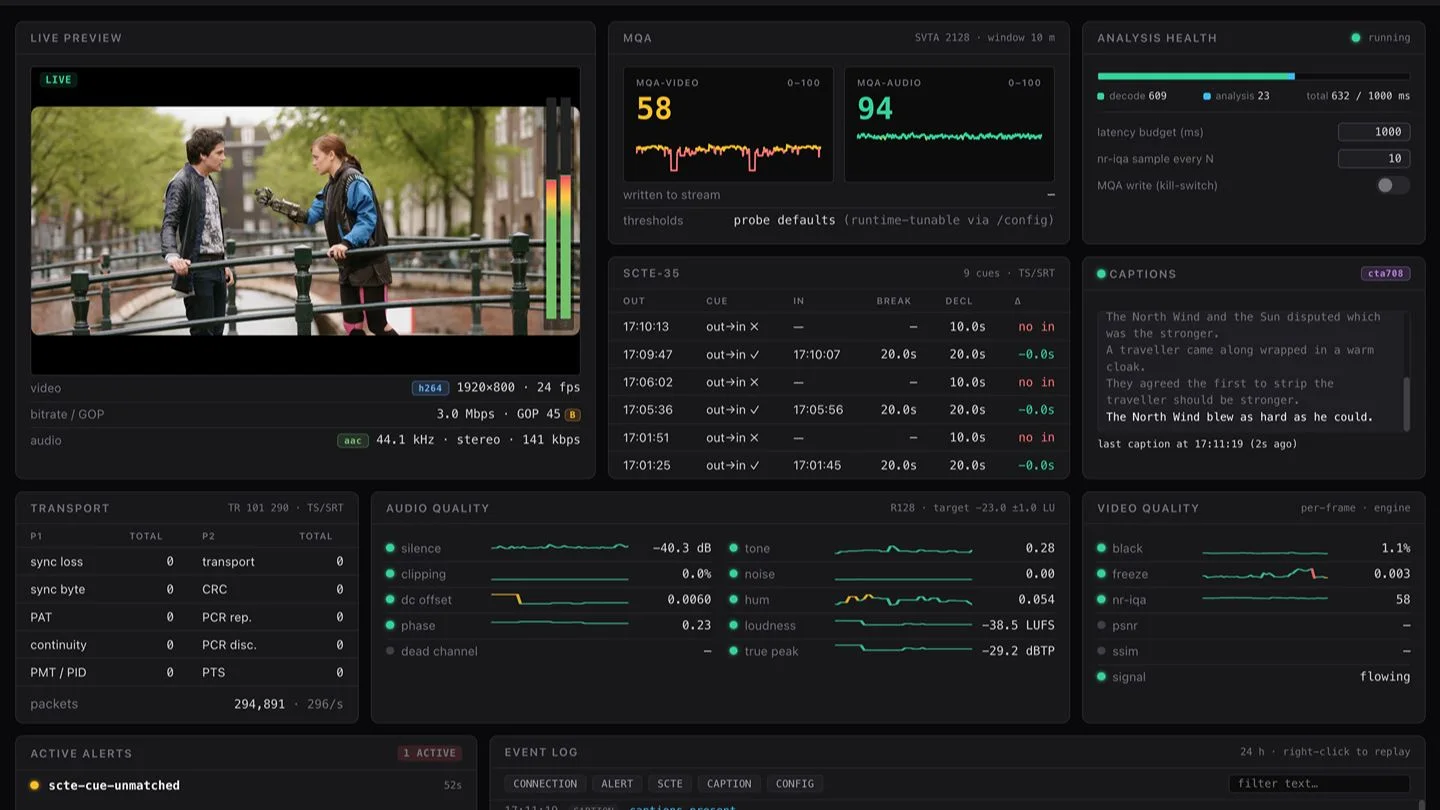Click the last caption timestamp line
The image size is (1440, 810).
point(1197,444)
